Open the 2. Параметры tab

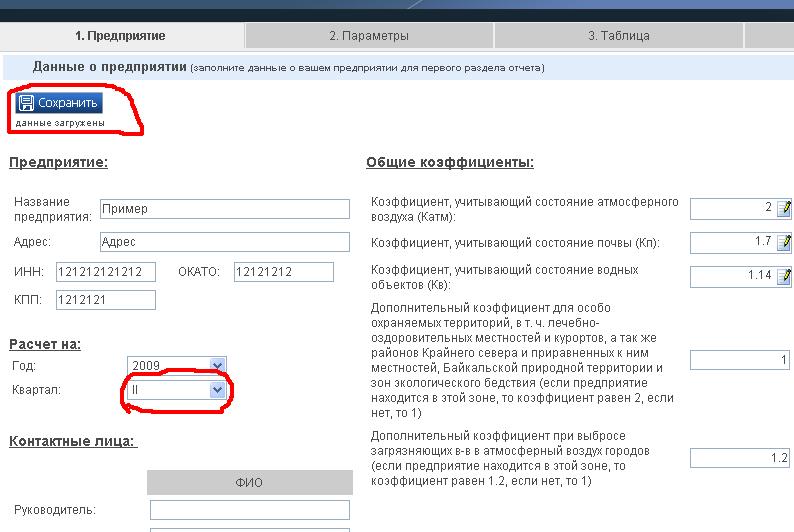coord(369,36)
